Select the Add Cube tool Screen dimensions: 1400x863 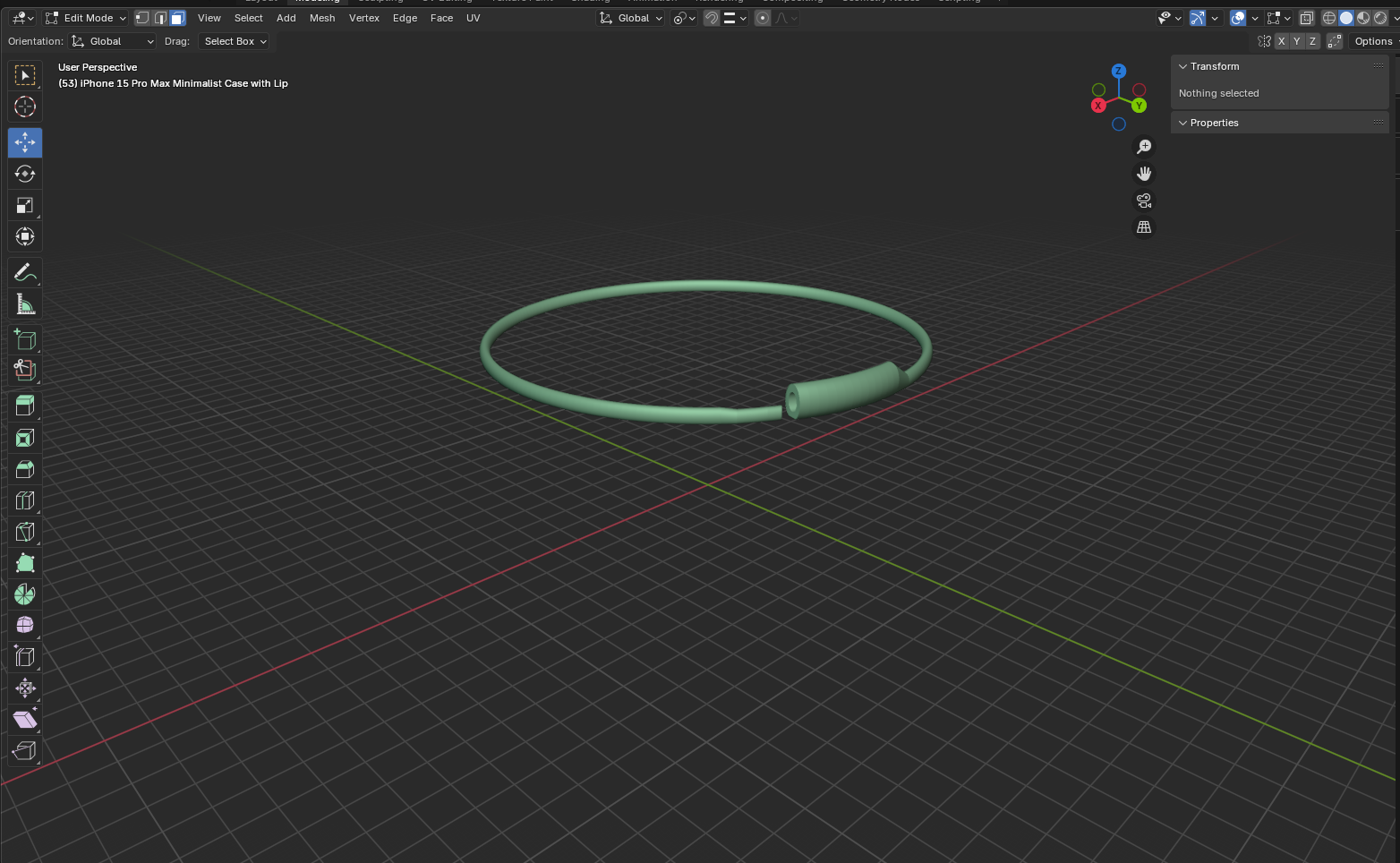pyautogui.click(x=25, y=339)
